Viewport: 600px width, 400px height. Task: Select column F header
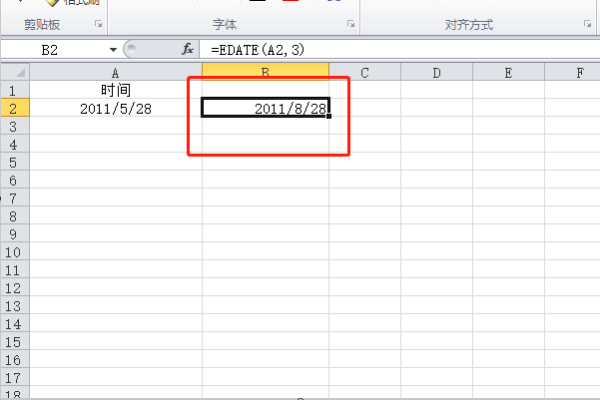(572, 72)
